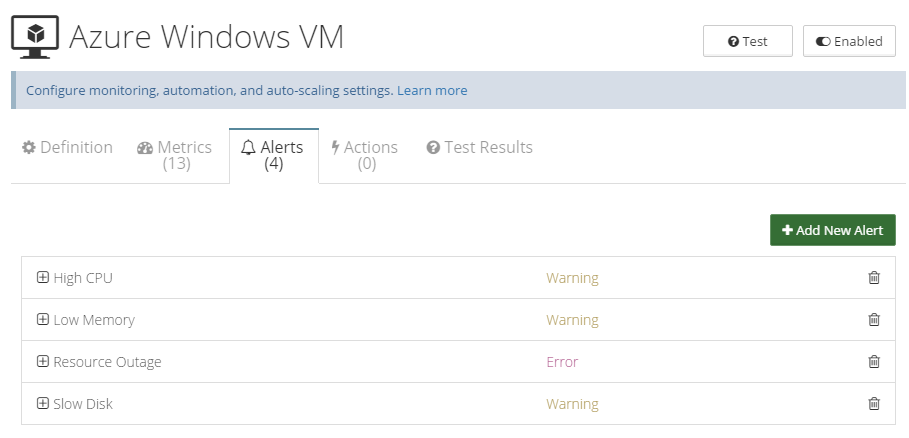Click the Error severity of Resource Outage
Image resolution: width=909 pixels, height=438 pixels.
point(562,362)
